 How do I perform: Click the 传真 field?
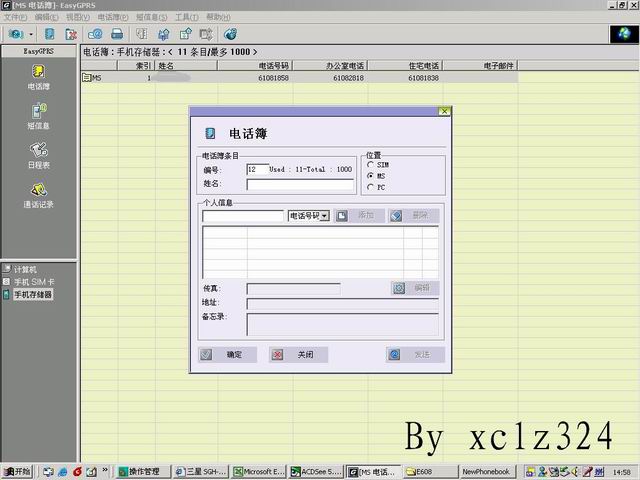[293, 289]
